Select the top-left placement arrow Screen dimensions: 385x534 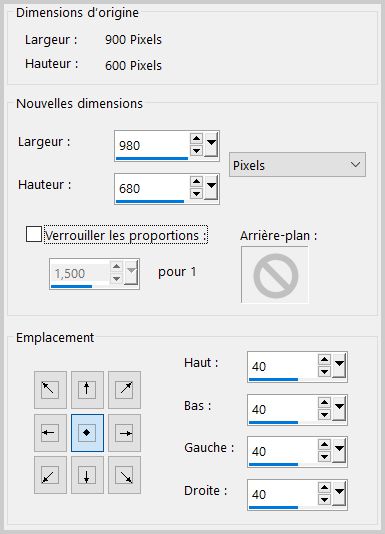tap(50, 390)
